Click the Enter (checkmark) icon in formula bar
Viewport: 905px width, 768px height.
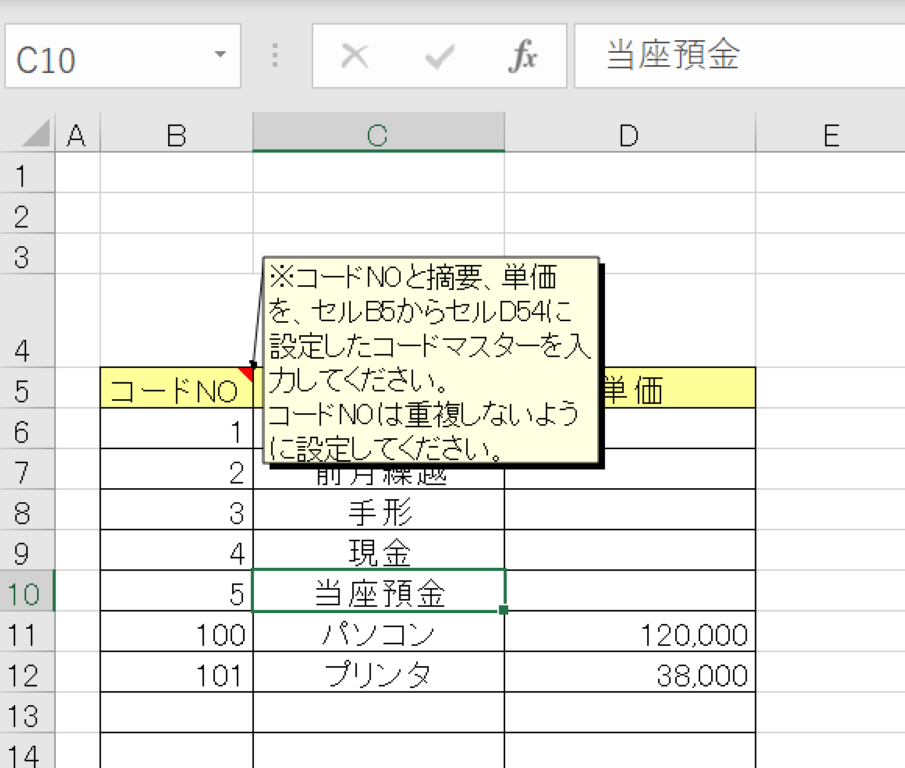[438, 56]
